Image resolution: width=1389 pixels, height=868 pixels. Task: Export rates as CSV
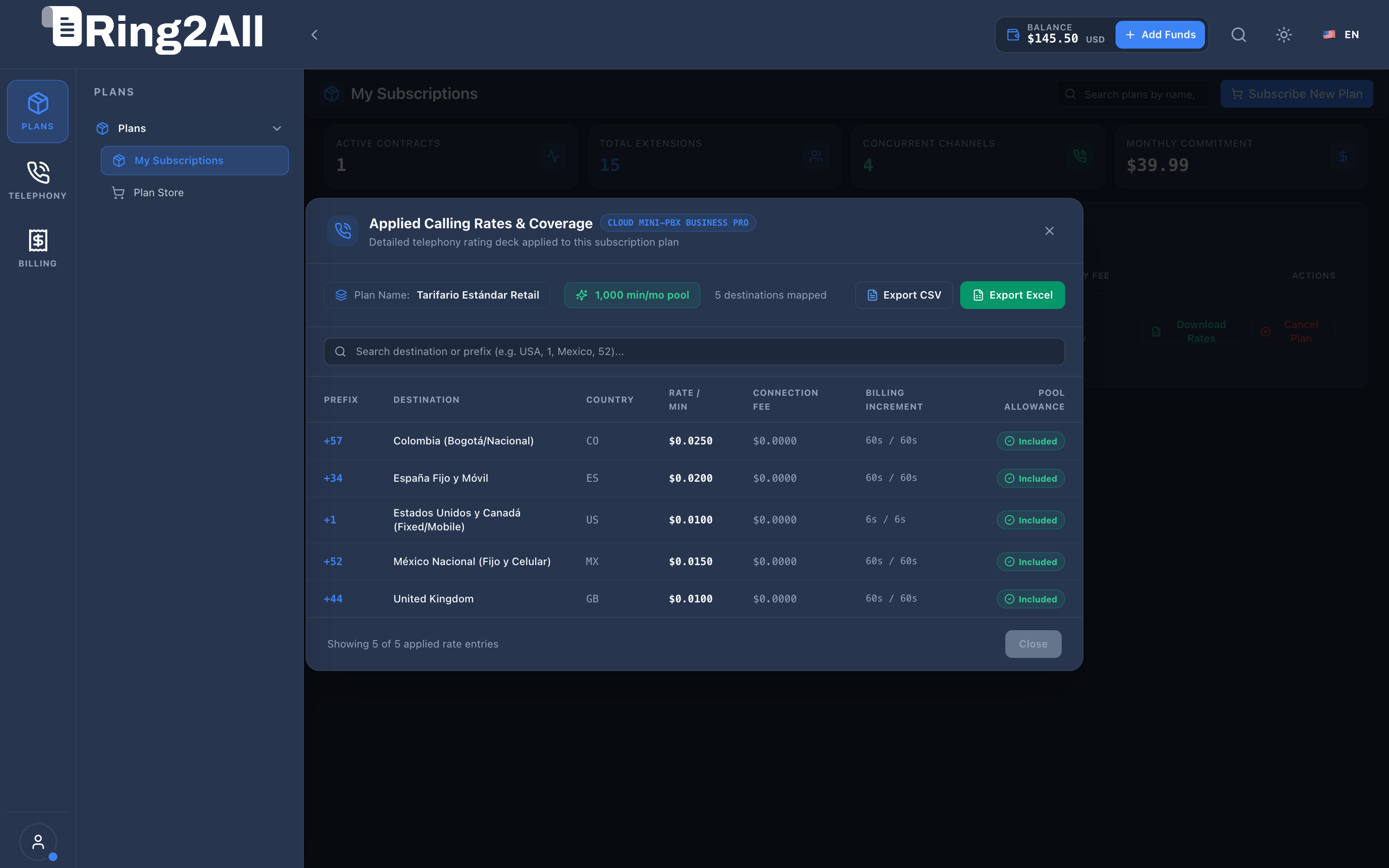coord(904,295)
